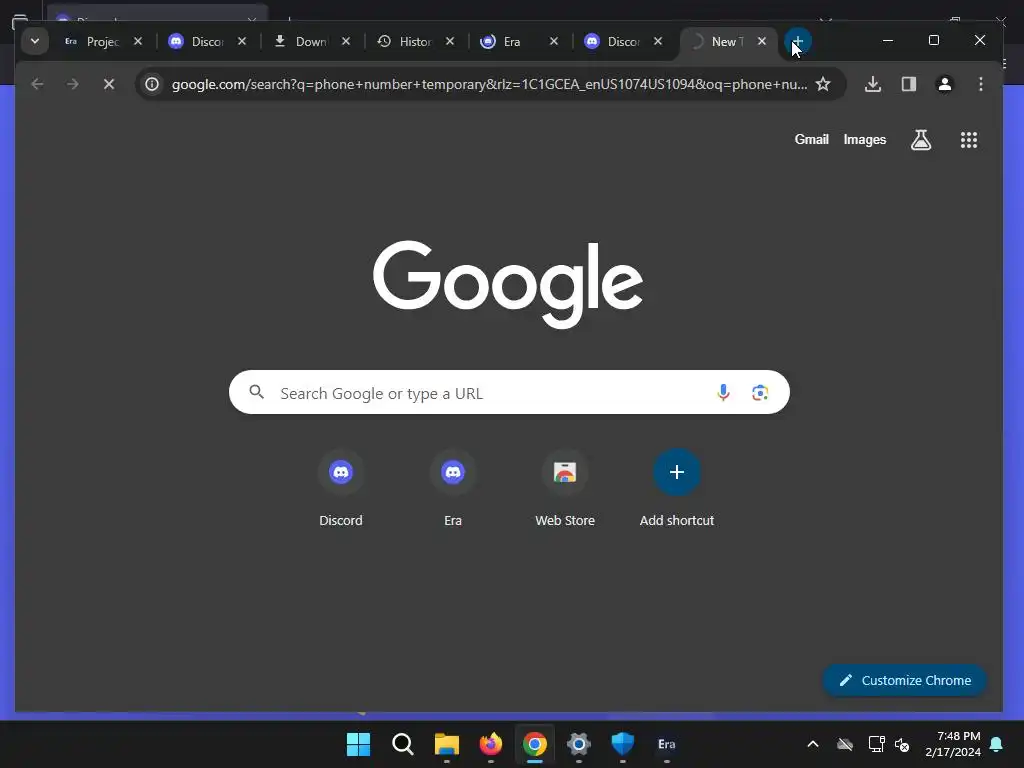Screen dimensions: 1024x768
Task: Click OneDrive cloud tray icon
Action: pos(844,744)
